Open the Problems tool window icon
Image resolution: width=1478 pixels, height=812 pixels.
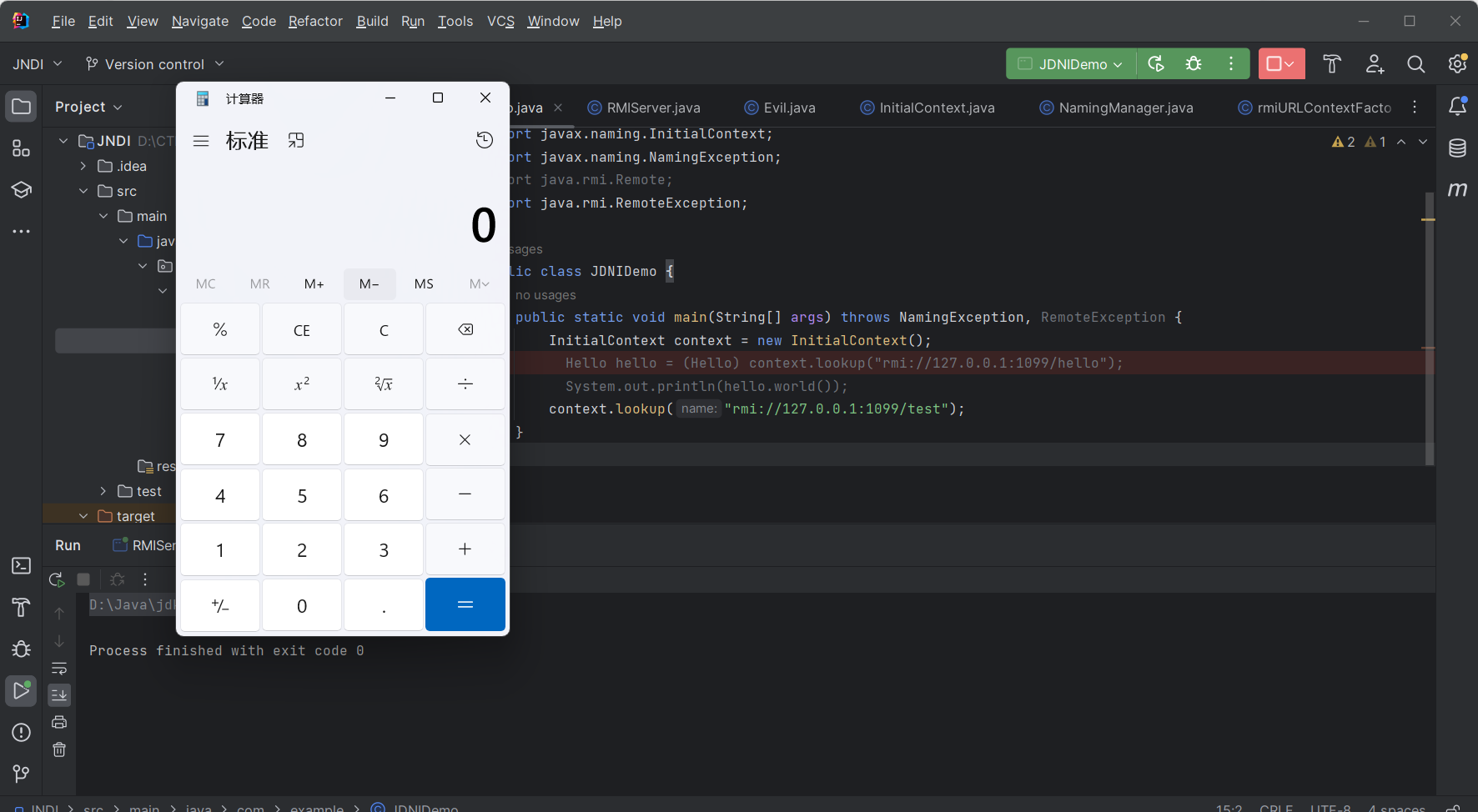coord(22,733)
